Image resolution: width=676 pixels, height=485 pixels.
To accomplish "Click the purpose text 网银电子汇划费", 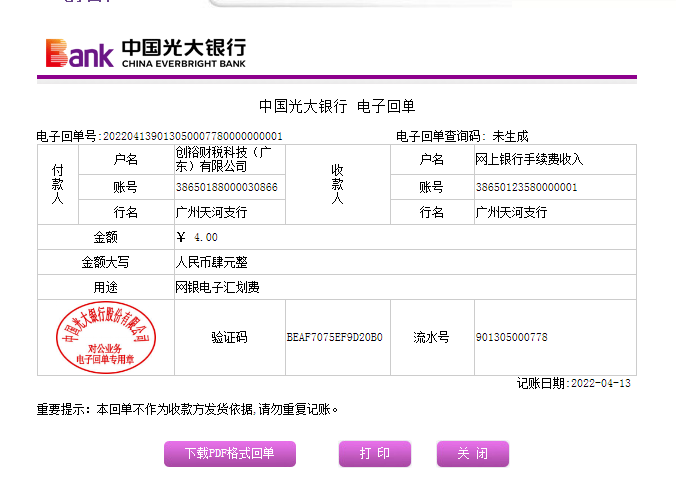I will click(x=217, y=287).
